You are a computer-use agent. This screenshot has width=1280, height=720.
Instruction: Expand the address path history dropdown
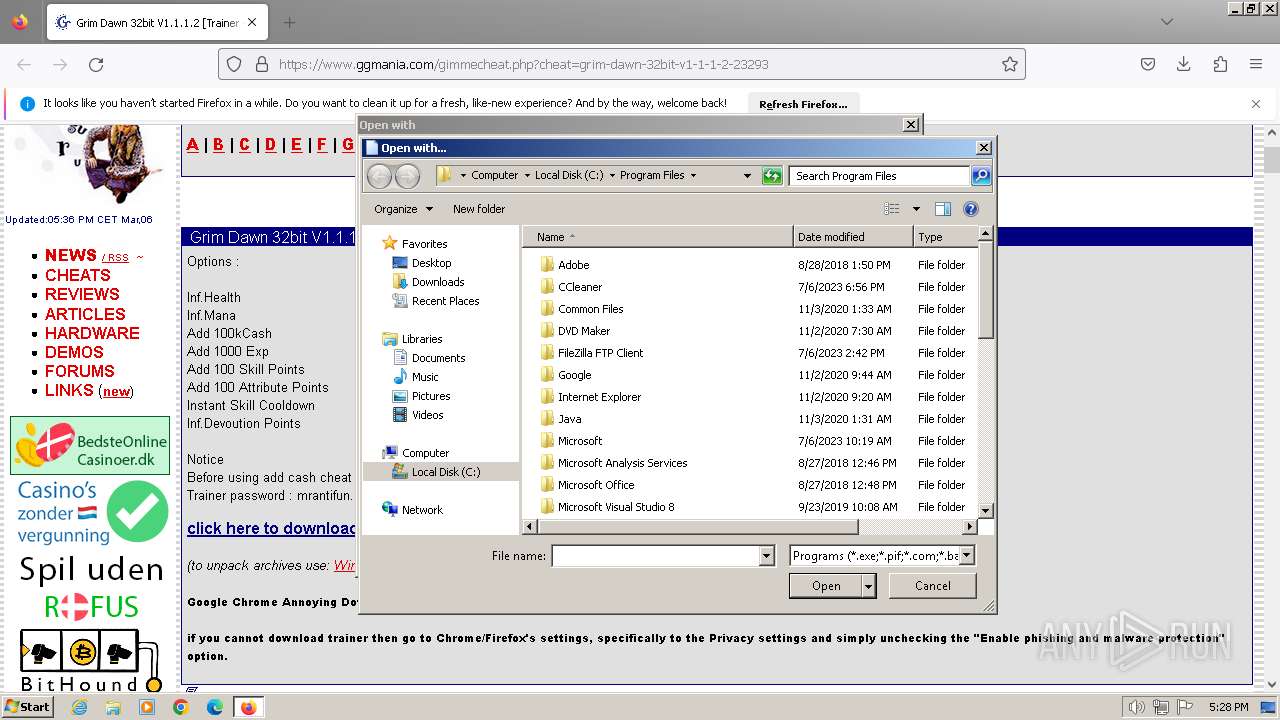pos(747,176)
